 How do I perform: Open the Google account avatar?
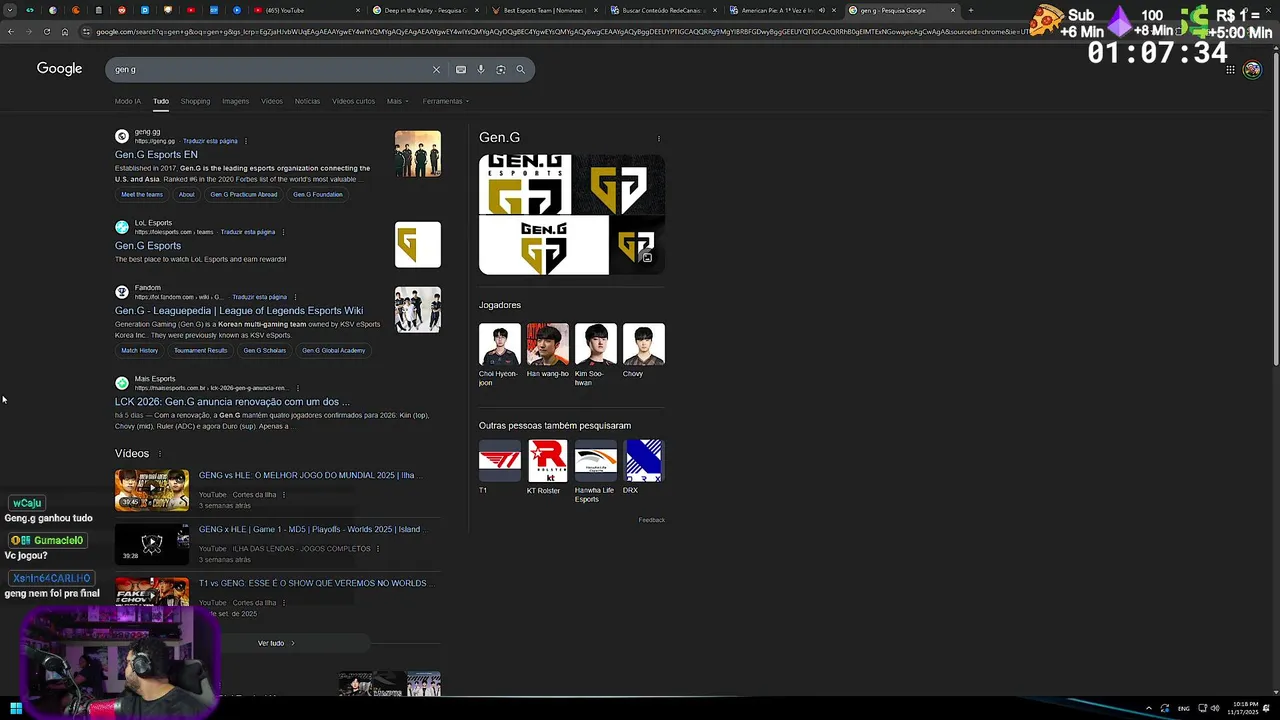tap(1252, 69)
